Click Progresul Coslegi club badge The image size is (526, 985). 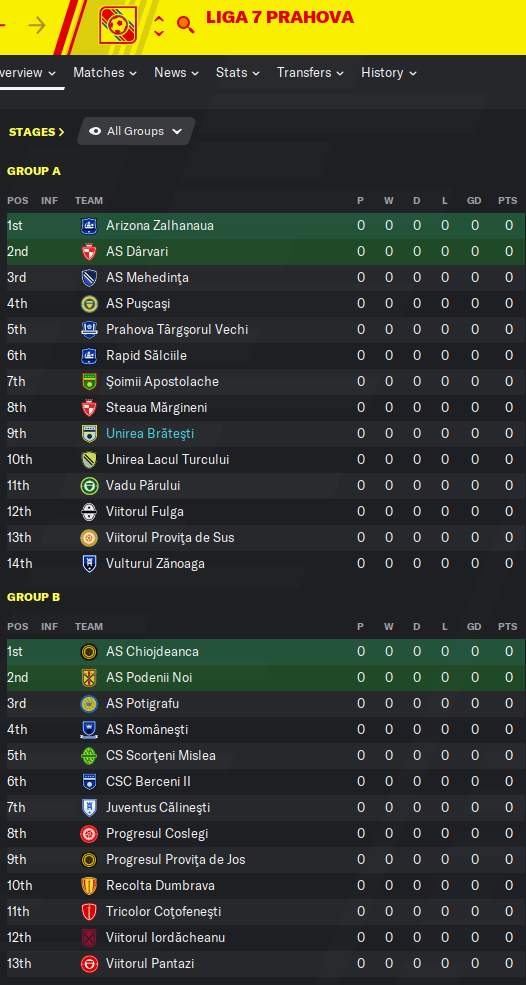89,834
